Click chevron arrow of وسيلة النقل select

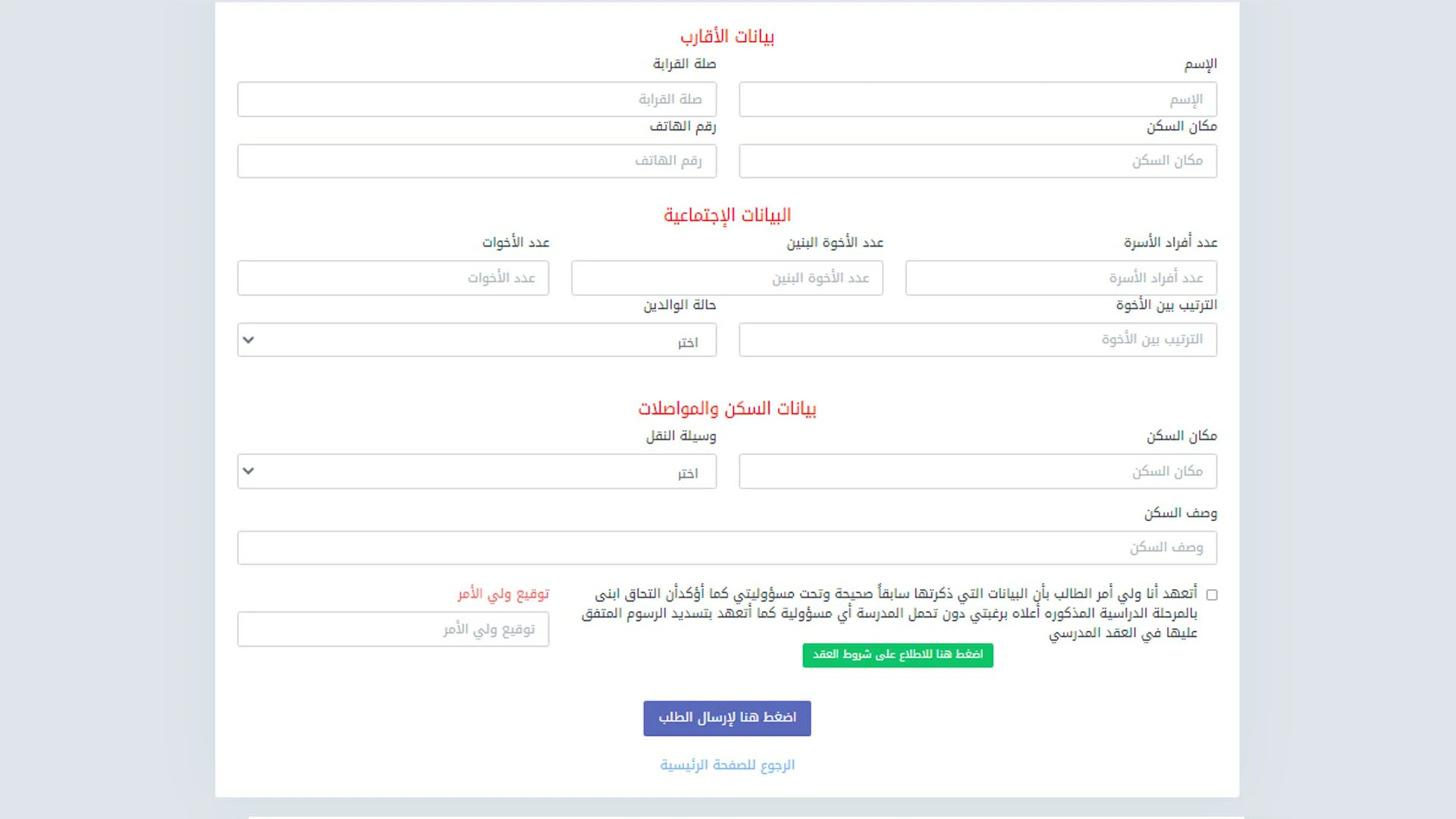point(249,472)
